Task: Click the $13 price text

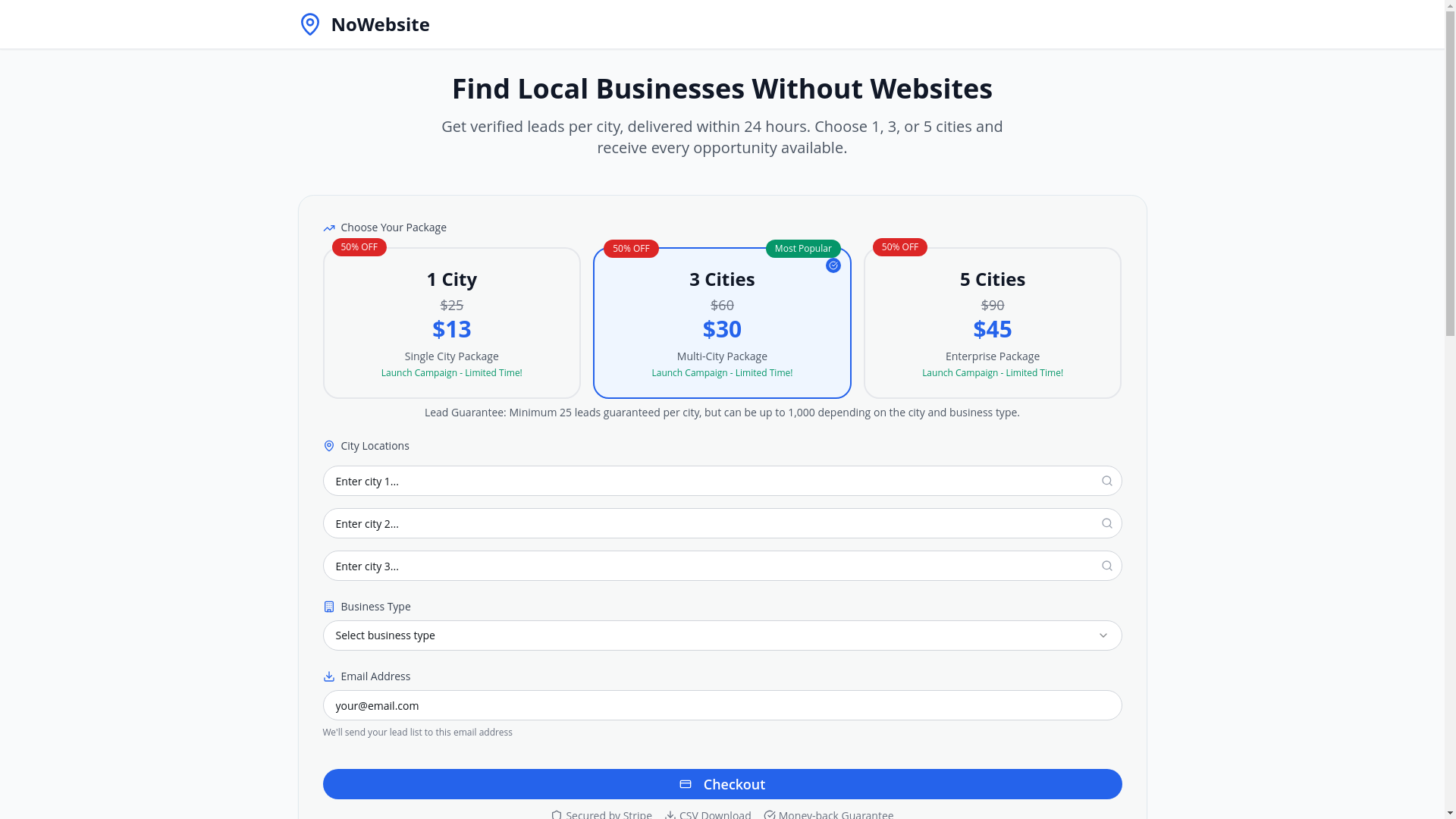Action: pos(452,329)
